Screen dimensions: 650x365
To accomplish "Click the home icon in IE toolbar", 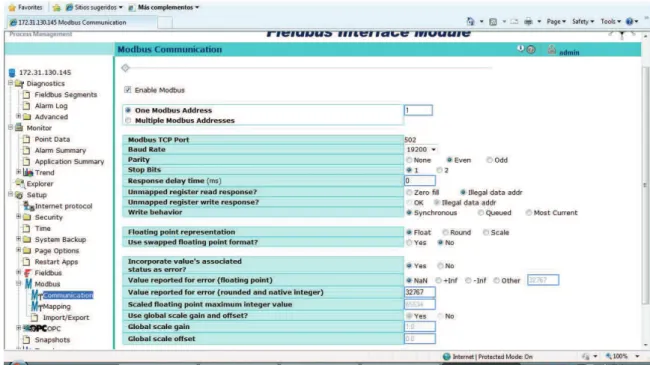I will 470,21.
